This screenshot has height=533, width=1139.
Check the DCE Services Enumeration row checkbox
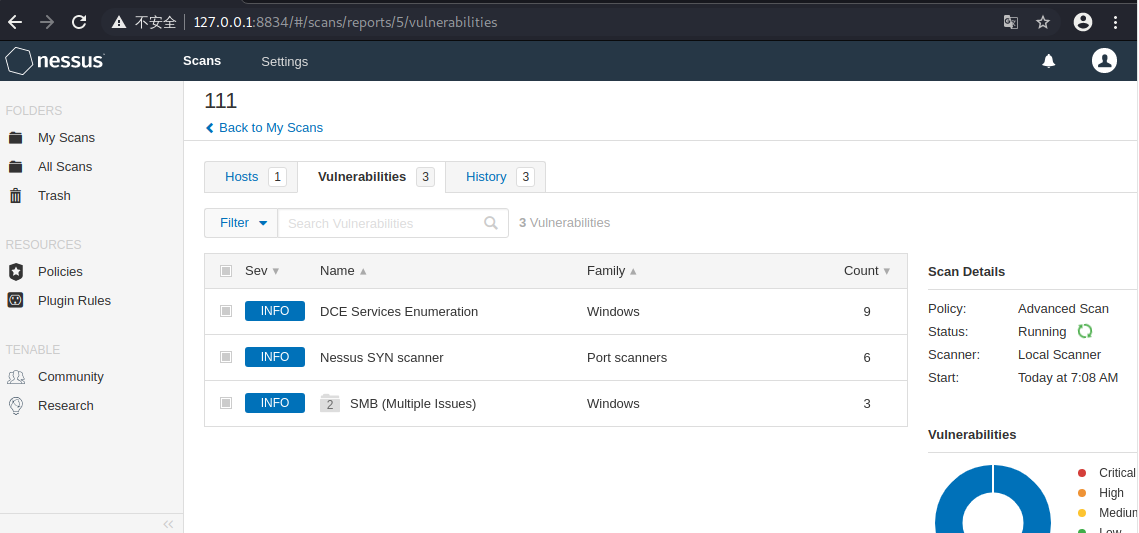click(x=226, y=311)
